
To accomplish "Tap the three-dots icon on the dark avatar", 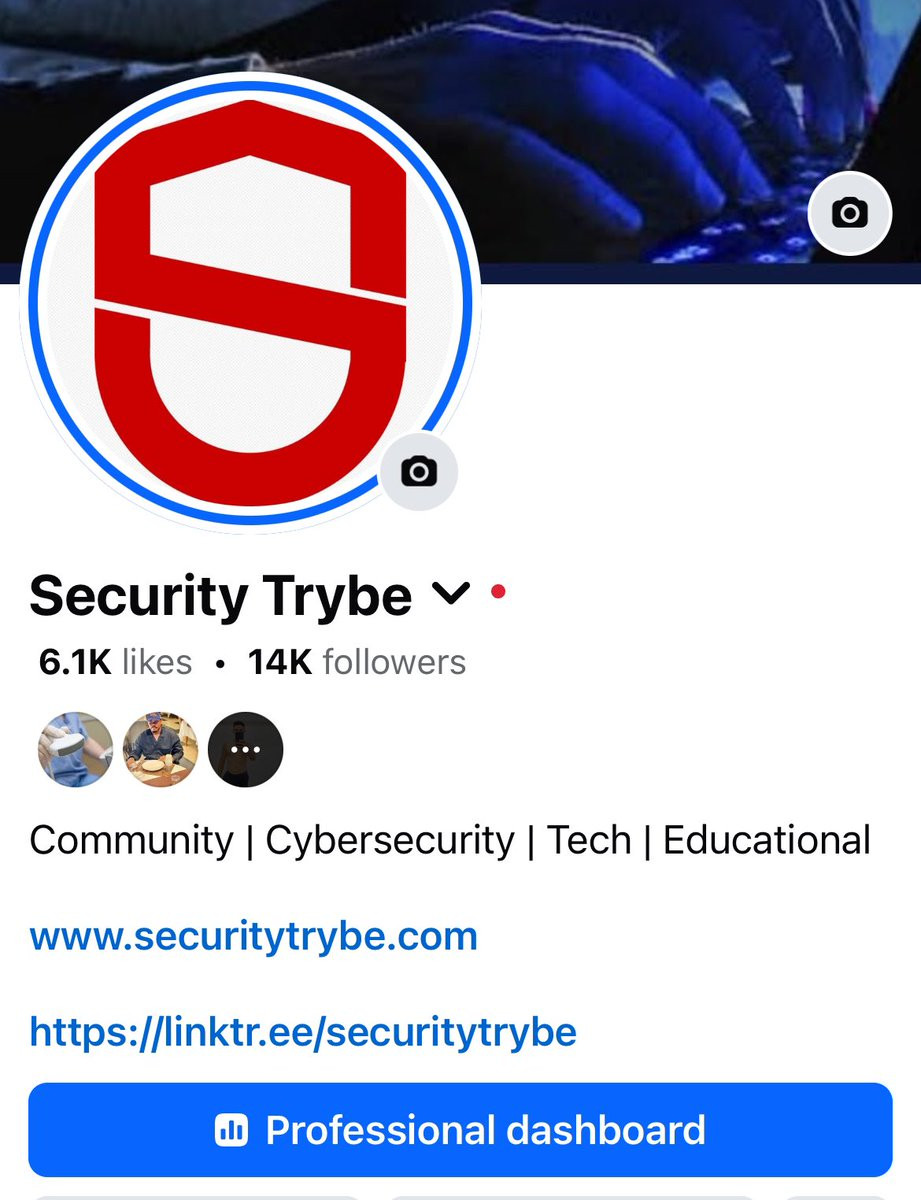I will point(246,750).
